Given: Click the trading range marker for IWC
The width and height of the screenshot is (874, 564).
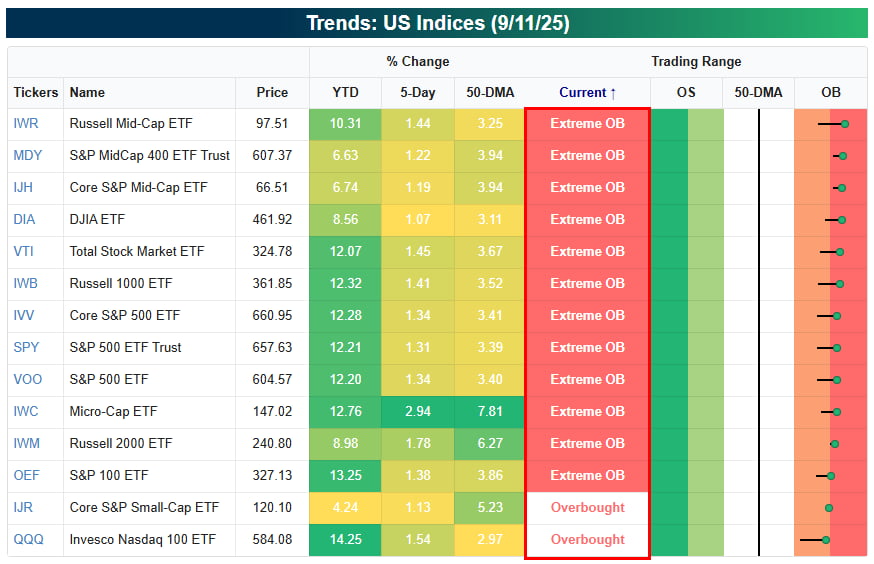Looking at the screenshot, I should pyautogui.click(x=839, y=412).
